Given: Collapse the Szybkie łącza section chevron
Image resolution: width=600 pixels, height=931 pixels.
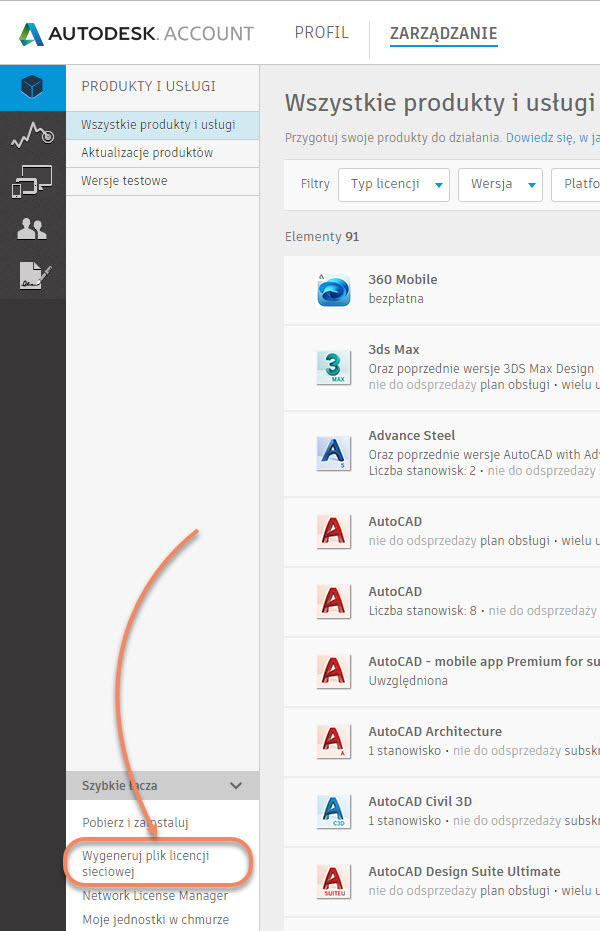Looking at the screenshot, I should (236, 786).
